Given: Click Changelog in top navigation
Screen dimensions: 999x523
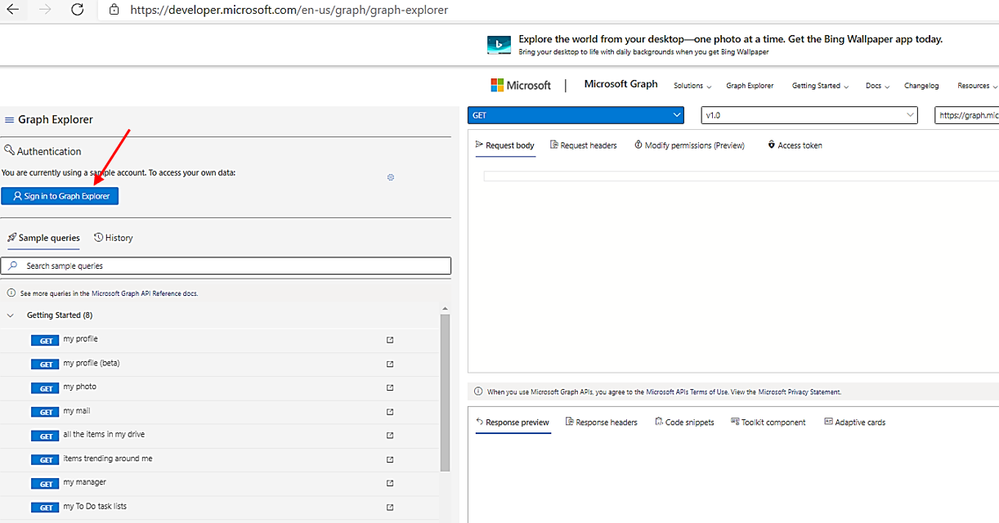Looking at the screenshot, I should click(921, 85).
